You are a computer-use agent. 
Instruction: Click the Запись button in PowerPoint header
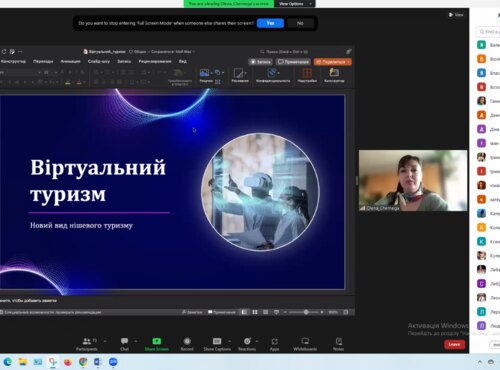pos(261,62)
